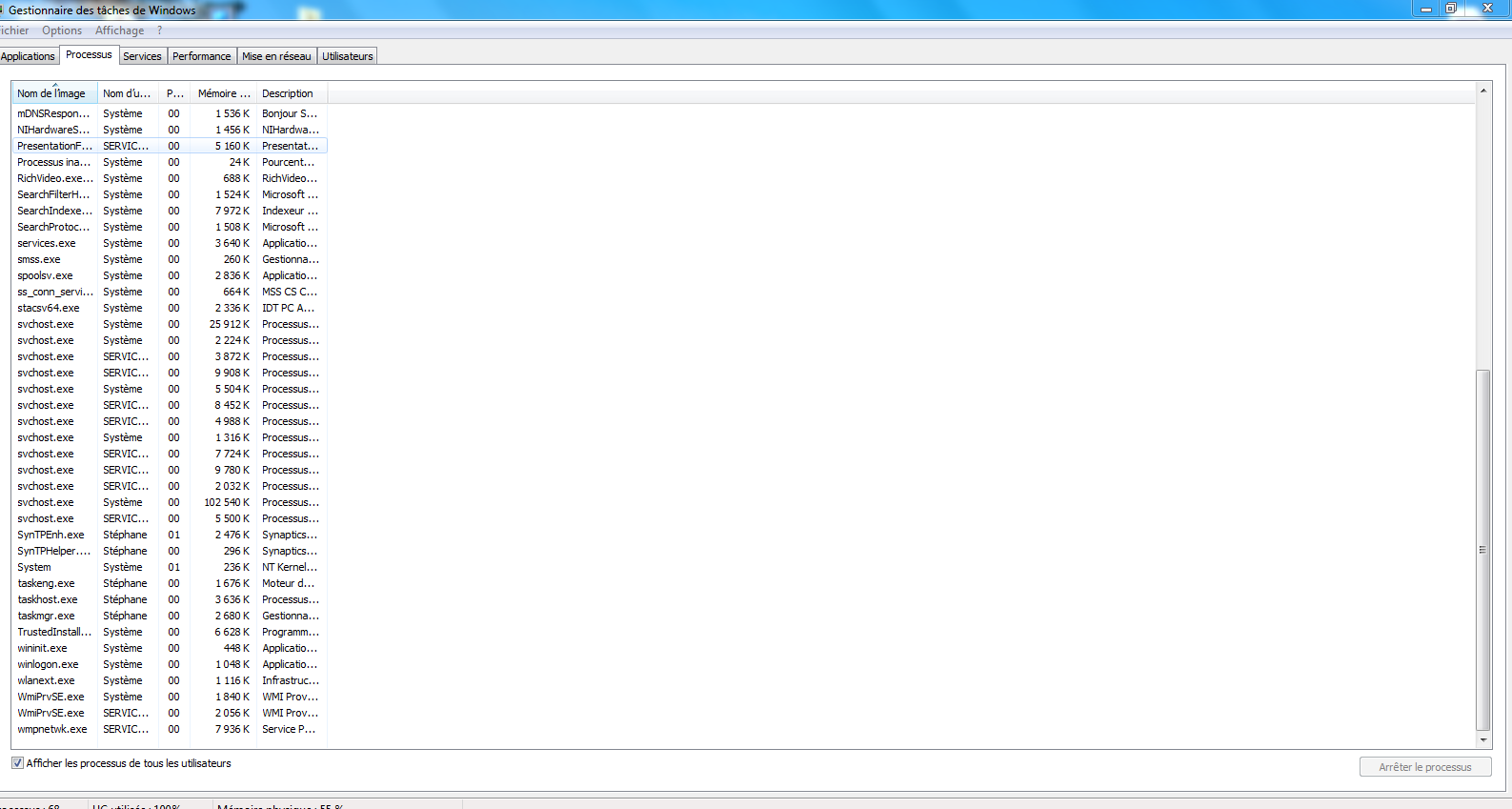Select the spoolsv.exe process
This screenshot has height=809, width=1512.
pyautogui.click(x=170, y=275)
